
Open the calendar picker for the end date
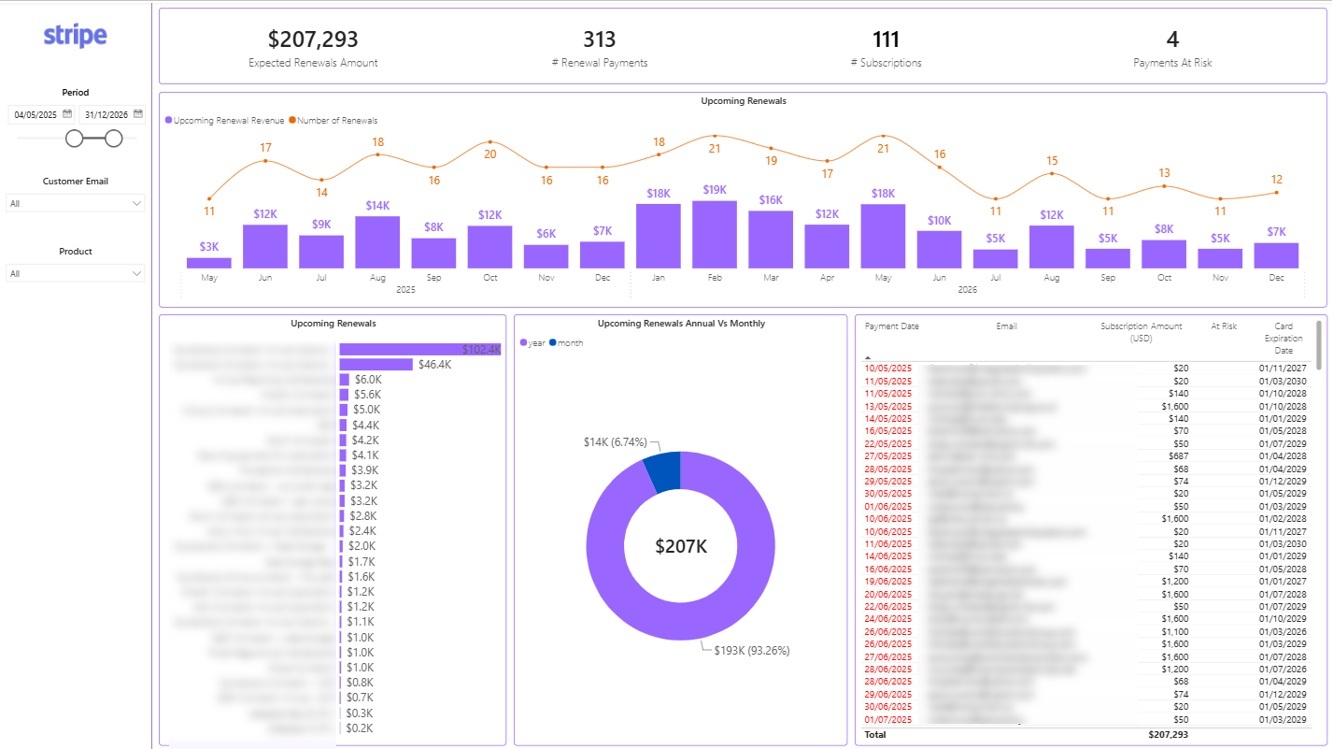138,114
